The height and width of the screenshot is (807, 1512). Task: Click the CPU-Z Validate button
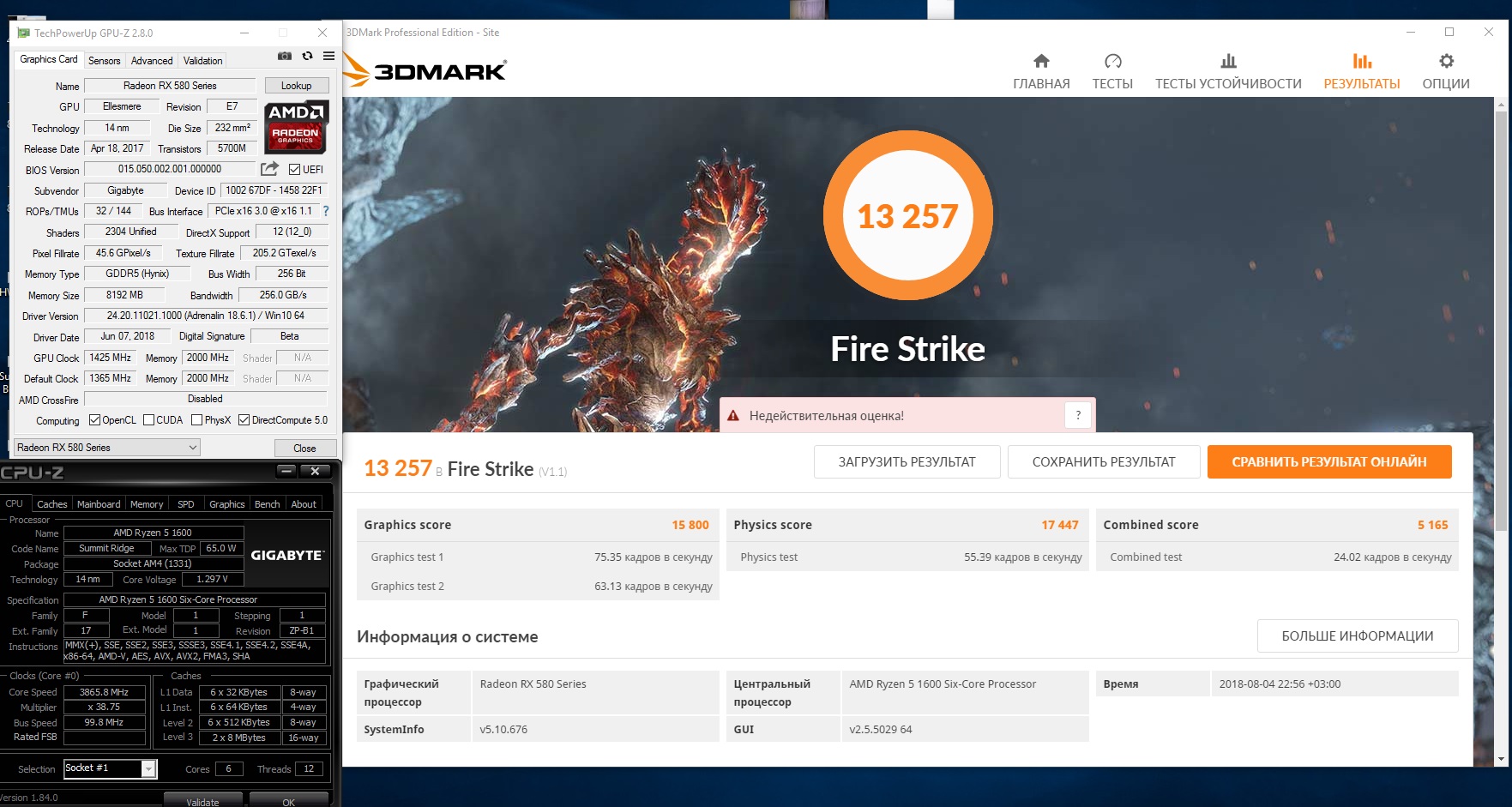click(203, 801)
